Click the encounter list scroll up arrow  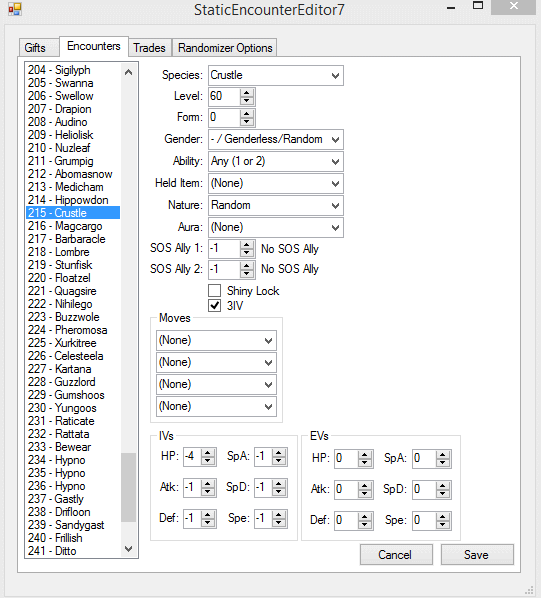tap(128, 72)
